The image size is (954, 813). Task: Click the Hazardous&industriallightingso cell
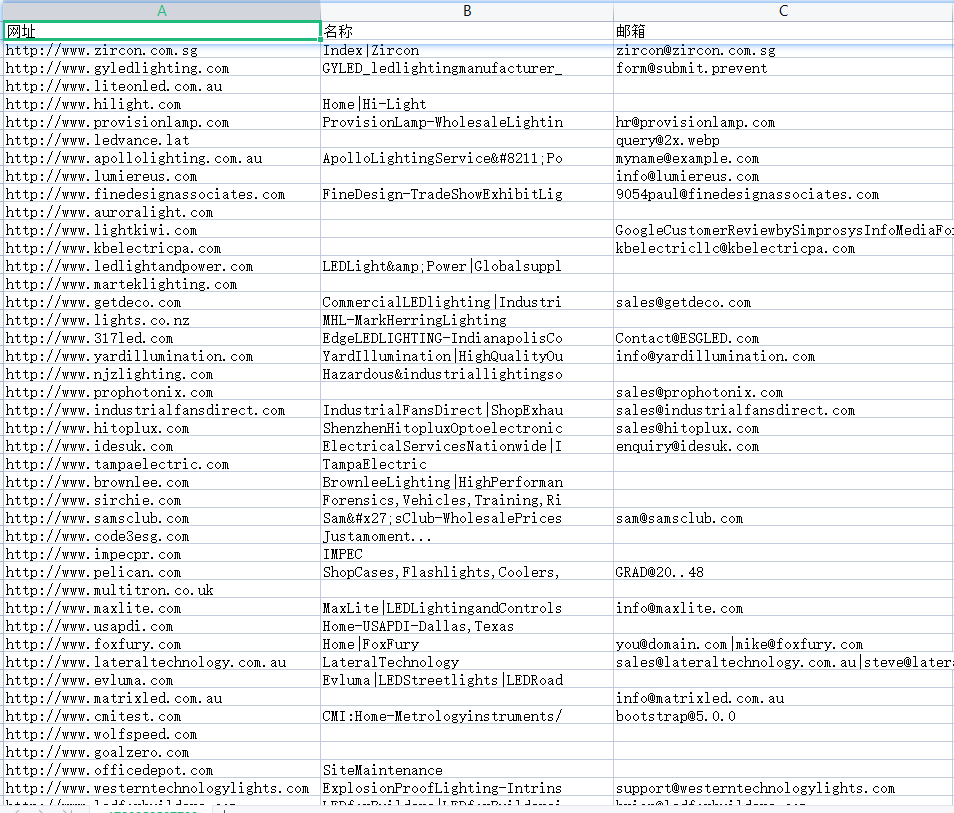(x=467, y=374)
